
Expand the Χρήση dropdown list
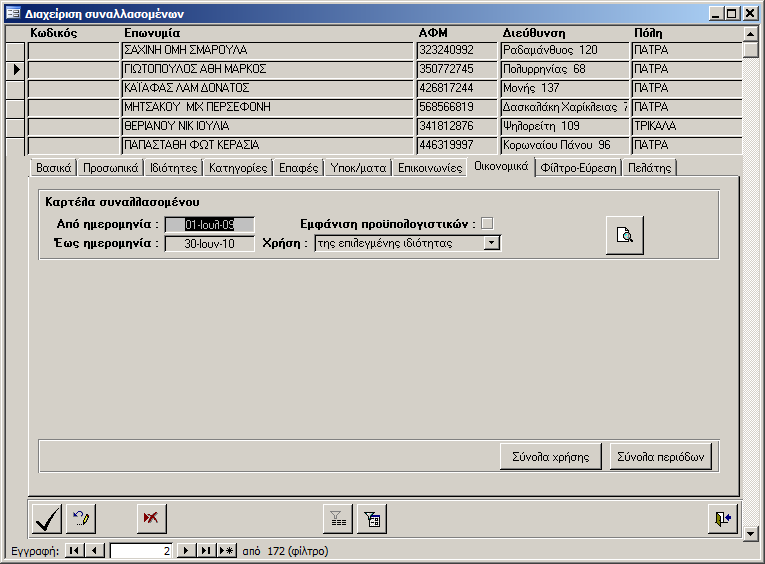491,242
